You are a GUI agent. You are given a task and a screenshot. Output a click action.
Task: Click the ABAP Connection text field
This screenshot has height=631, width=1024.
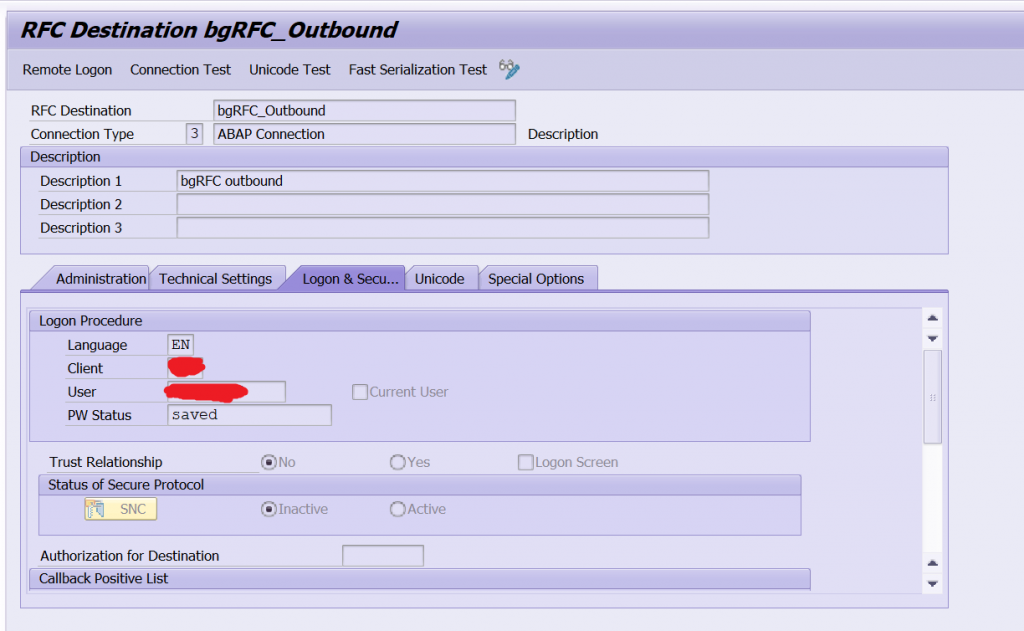coord(364,134)
